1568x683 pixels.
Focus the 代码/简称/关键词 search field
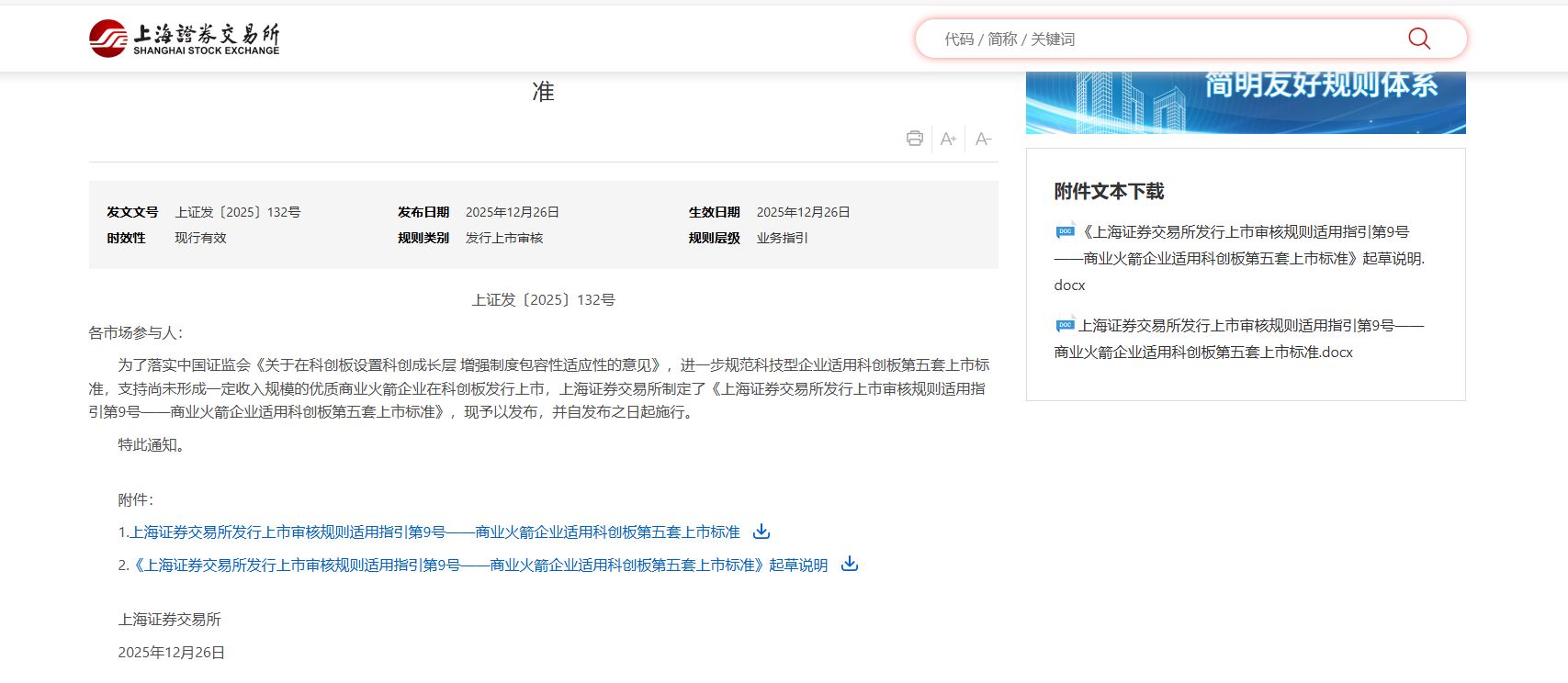pyautogui.click(x=1167, y=39)
